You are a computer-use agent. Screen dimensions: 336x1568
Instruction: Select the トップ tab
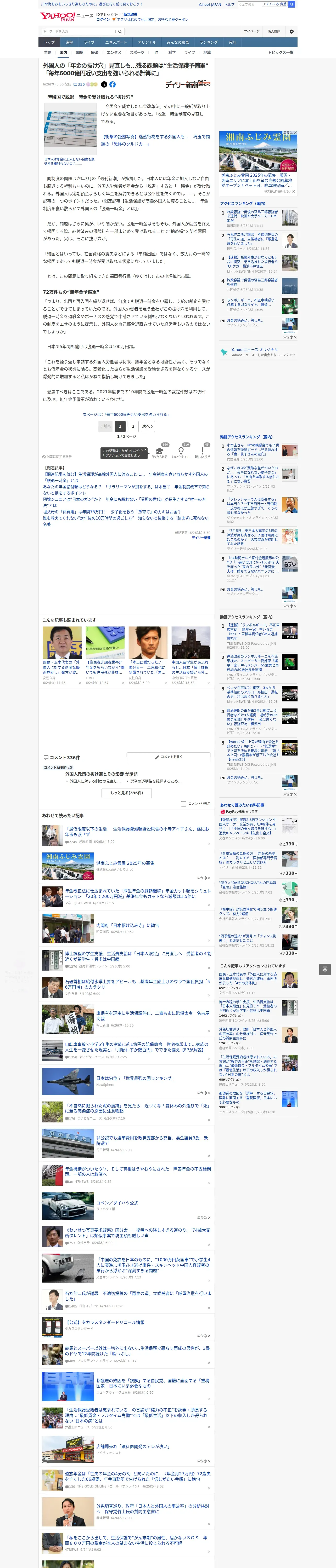pyautogui.click(x=49, y=43)
